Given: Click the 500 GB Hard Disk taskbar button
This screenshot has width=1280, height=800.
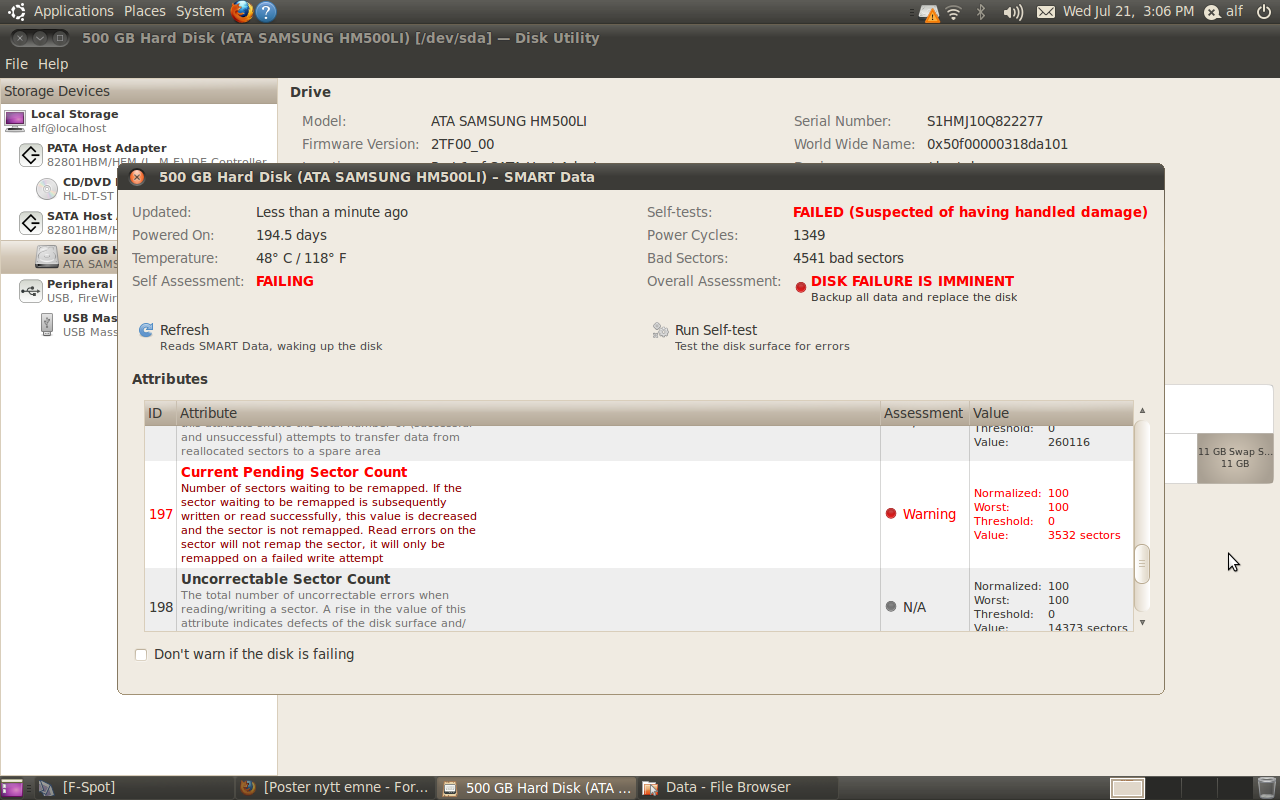Looking at the screenshot, I should pyautogui.click(x=536, y=788).
